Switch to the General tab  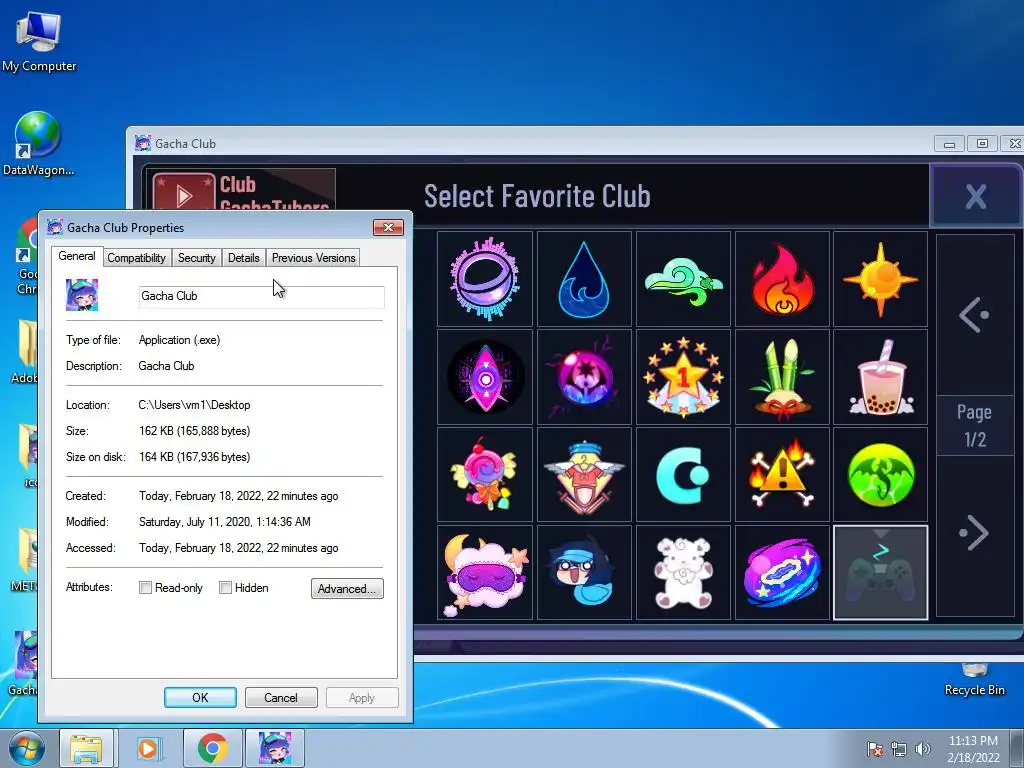click(77, 256)
